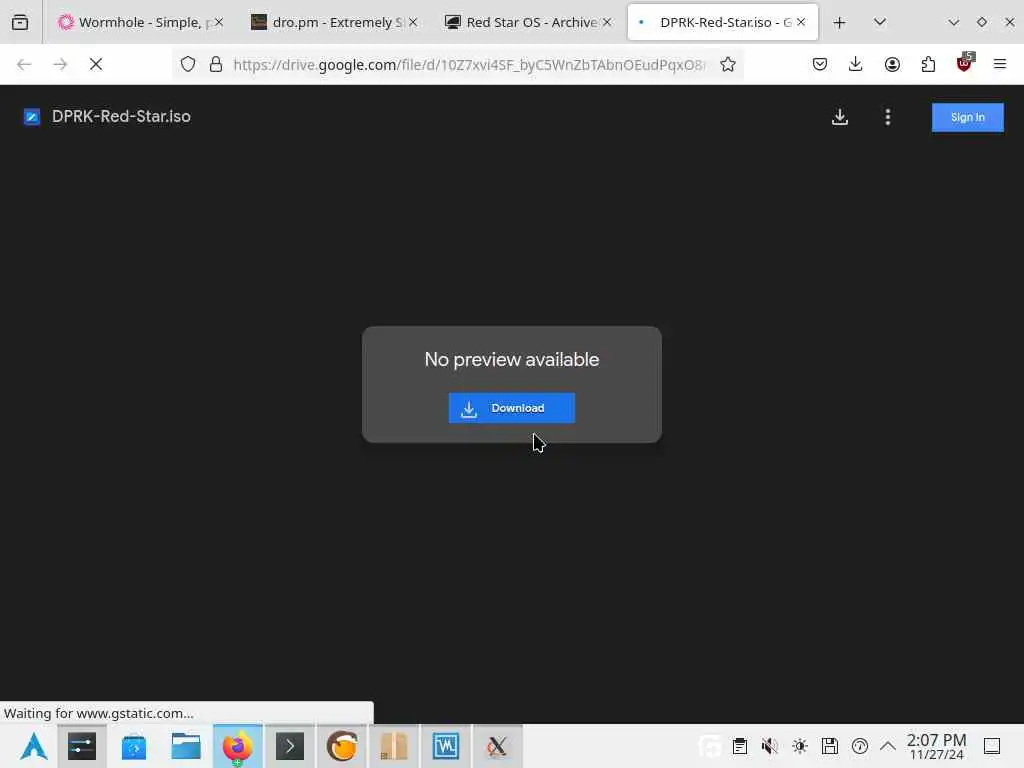Switch to the Red Star OS Archive tab
Screen dimensions: 1024x768
(528, 22)
